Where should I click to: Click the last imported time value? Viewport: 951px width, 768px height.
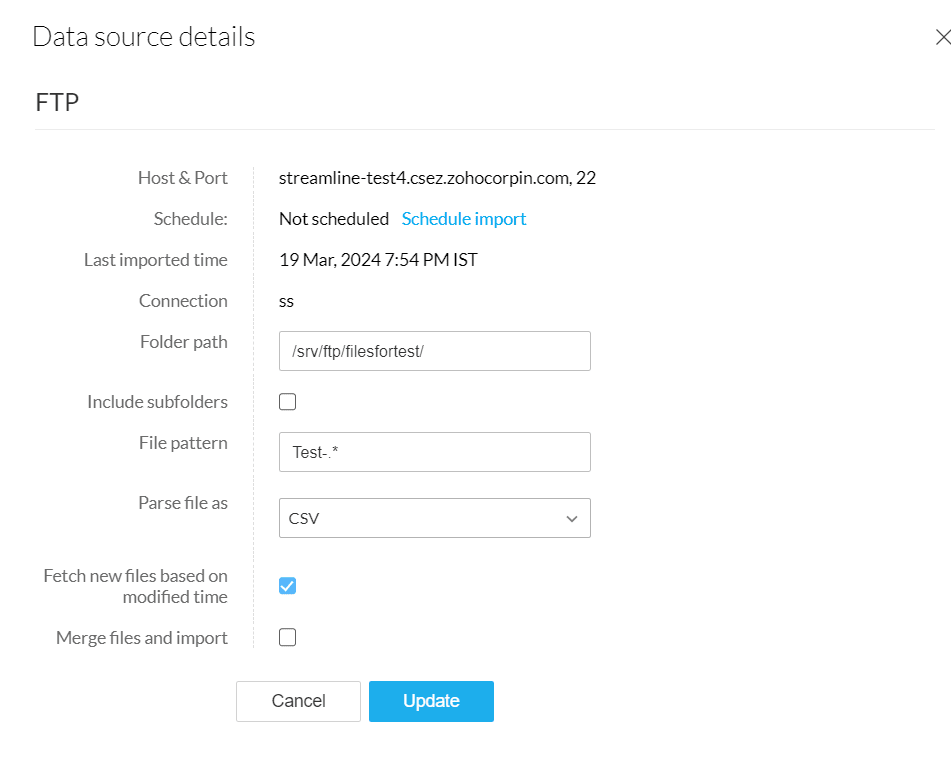click(x=378, y=260)
